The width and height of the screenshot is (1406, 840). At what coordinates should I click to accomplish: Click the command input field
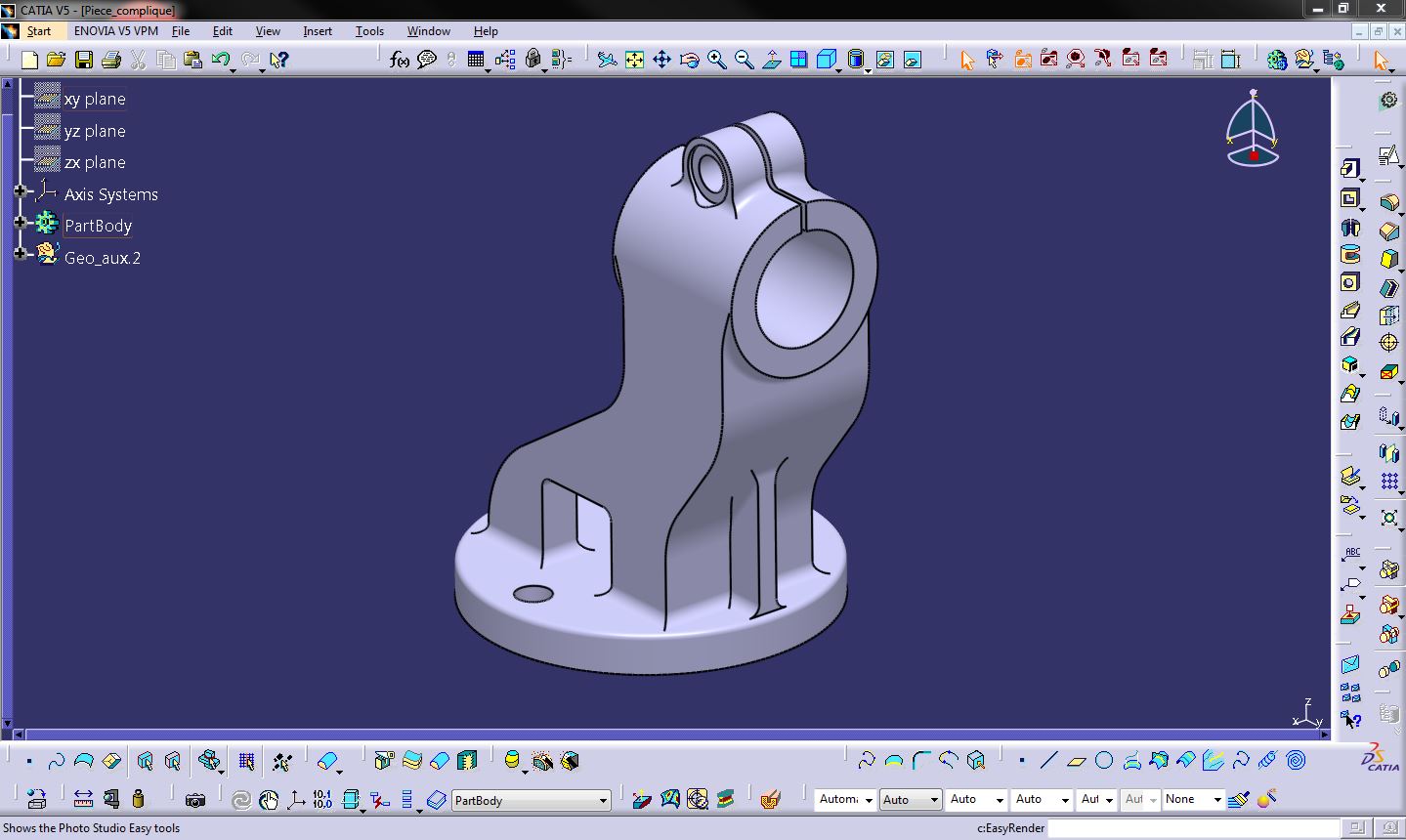point(1195,828)
